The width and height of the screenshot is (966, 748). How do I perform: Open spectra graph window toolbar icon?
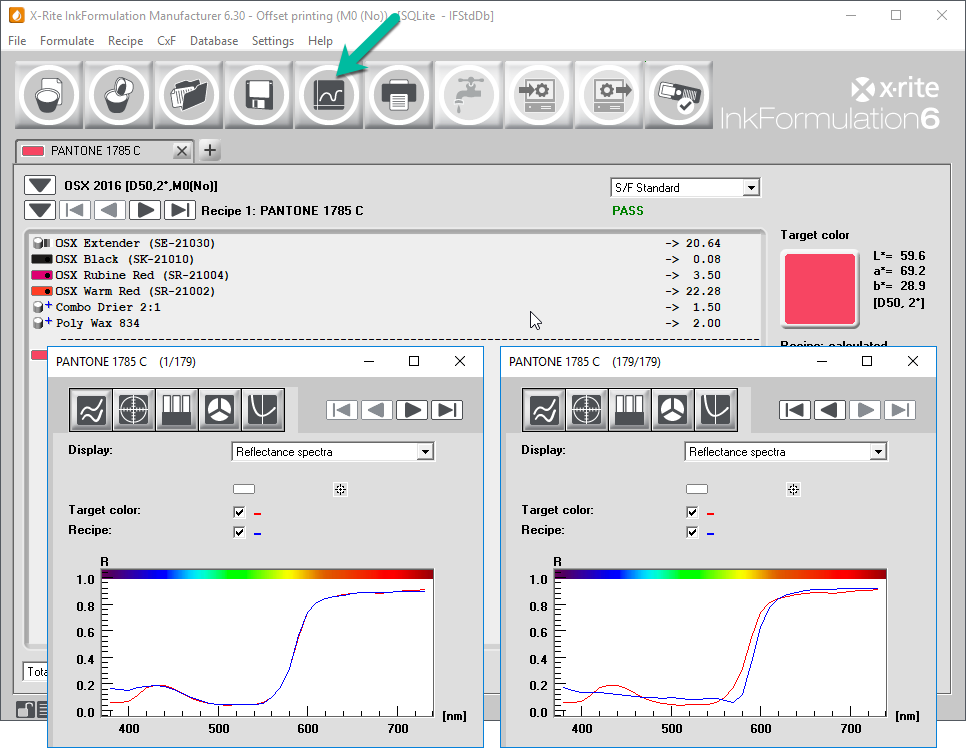coord(329,96)
